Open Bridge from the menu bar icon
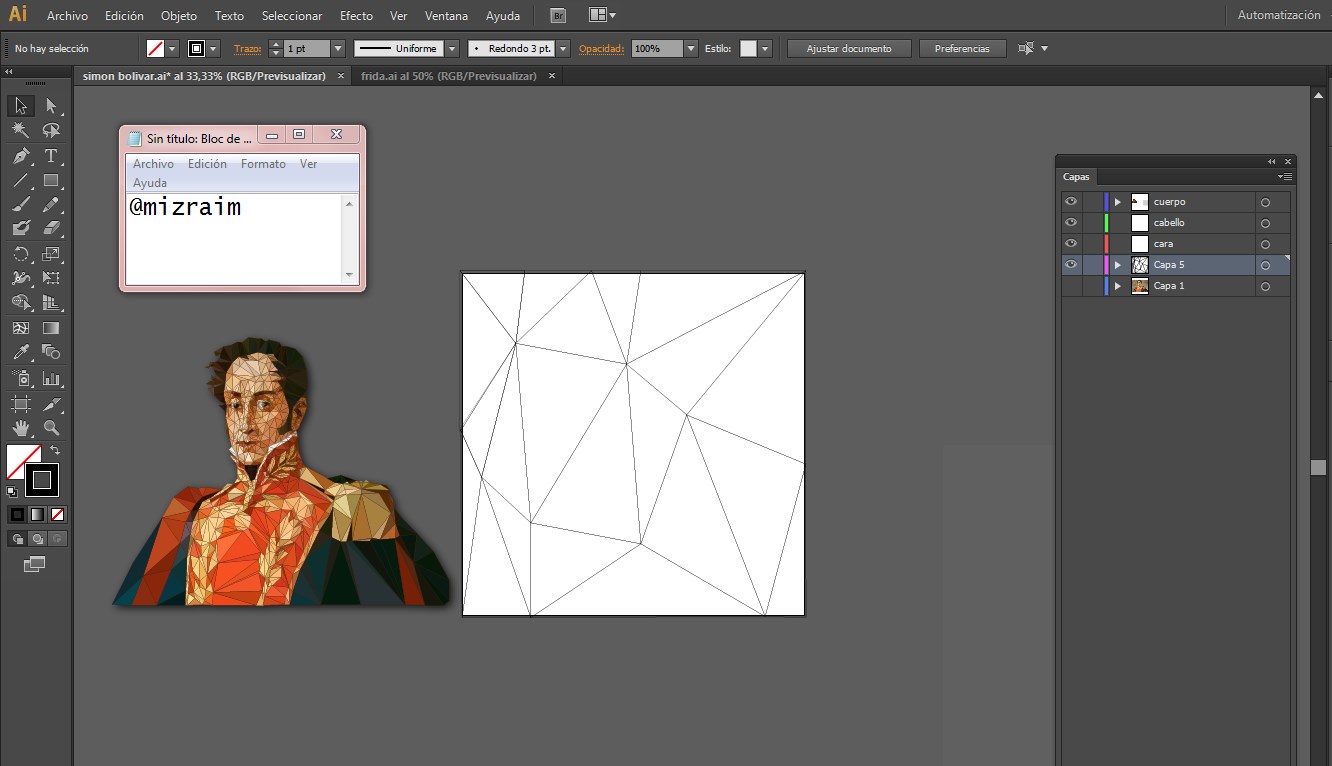 pyautogui.click(x=559, y=16)
